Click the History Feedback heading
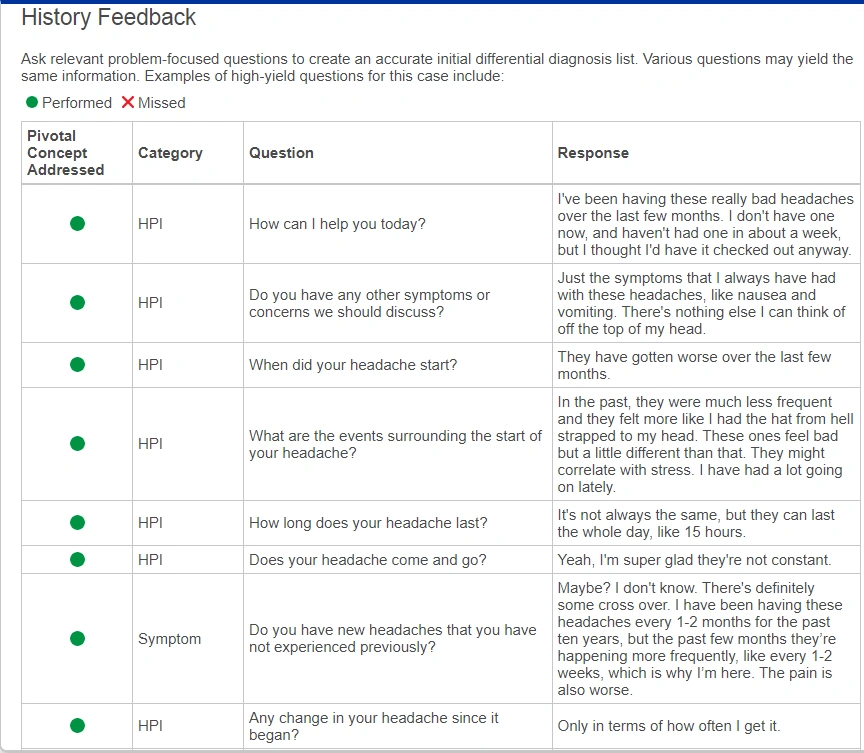Screen dimensions: 864x753 point(109,18)
